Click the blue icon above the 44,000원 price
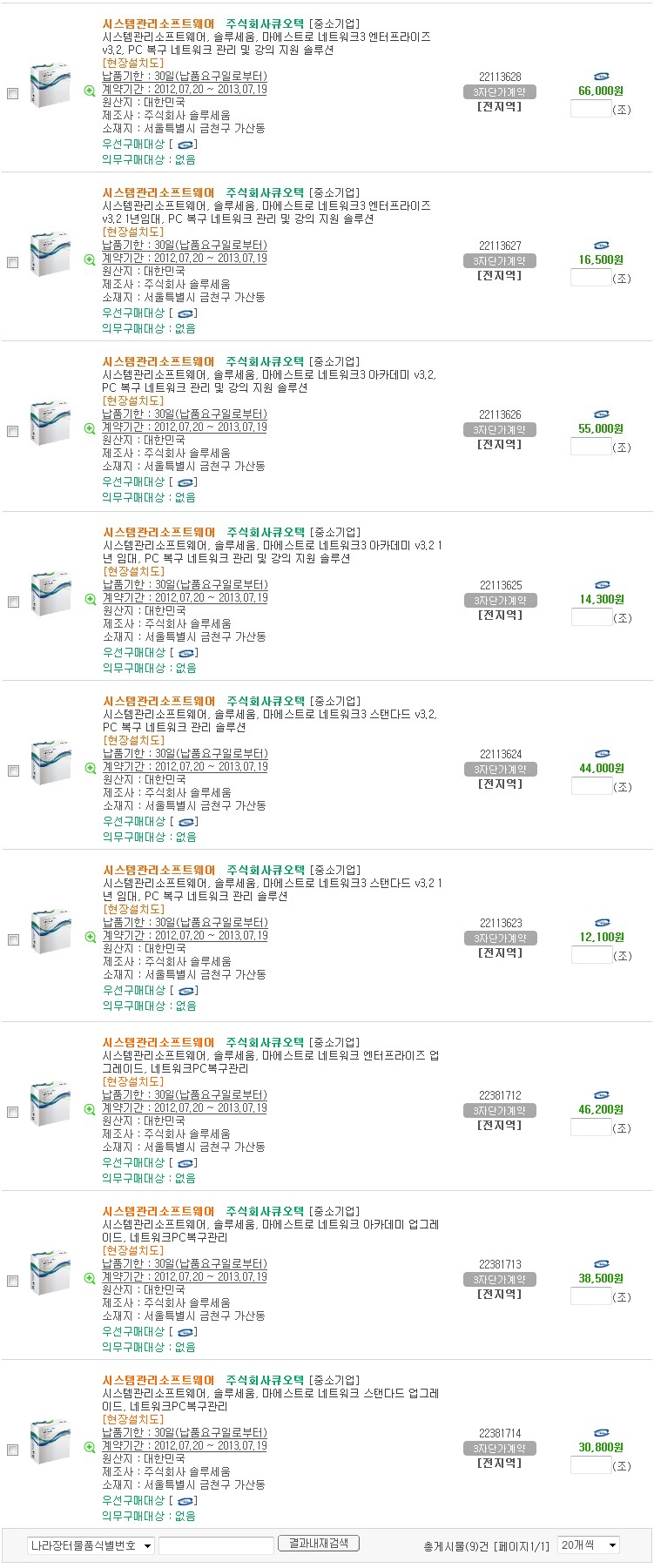Viewport: 654px width, 1568px height. [601, 754]
